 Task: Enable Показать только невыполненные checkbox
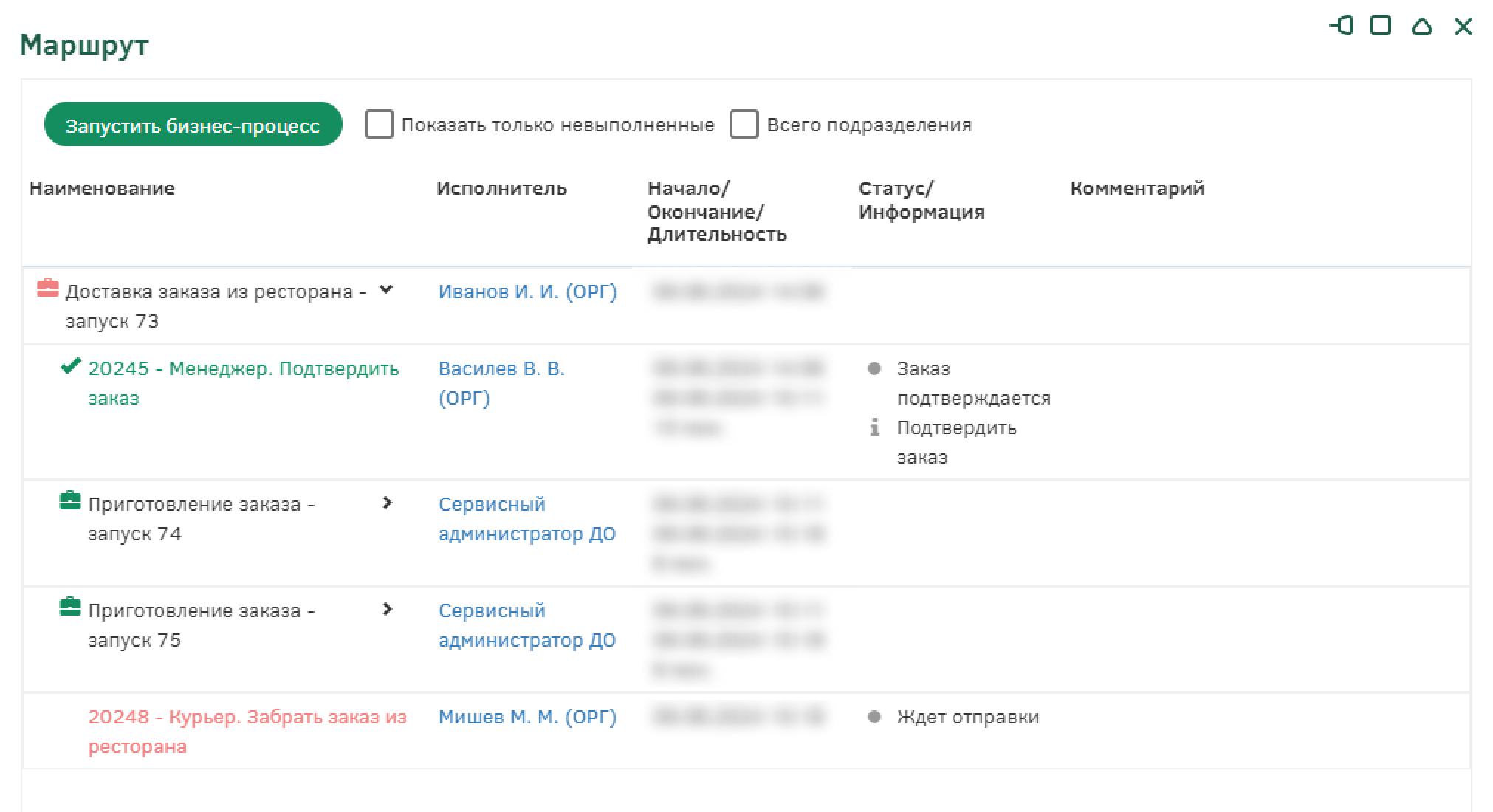[x=380, y=125]
